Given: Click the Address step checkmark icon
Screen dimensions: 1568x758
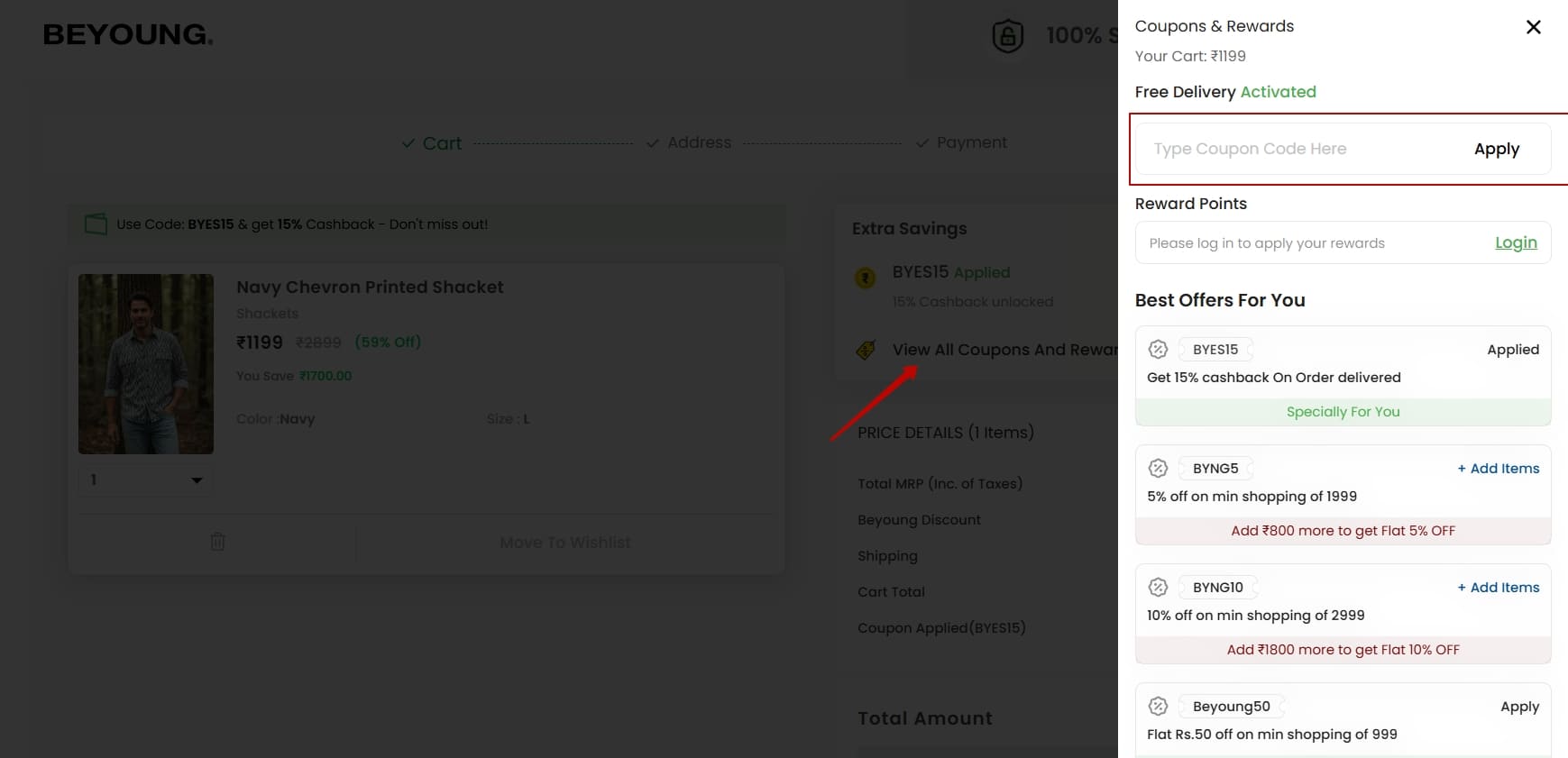Looking at the screenshot, I should (653, 143).
